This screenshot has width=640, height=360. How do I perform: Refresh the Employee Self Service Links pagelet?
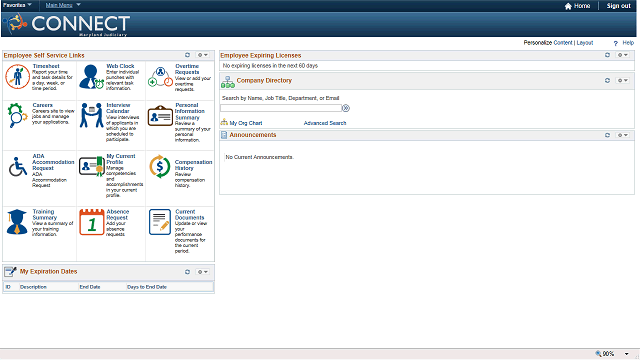pos(187,55)
